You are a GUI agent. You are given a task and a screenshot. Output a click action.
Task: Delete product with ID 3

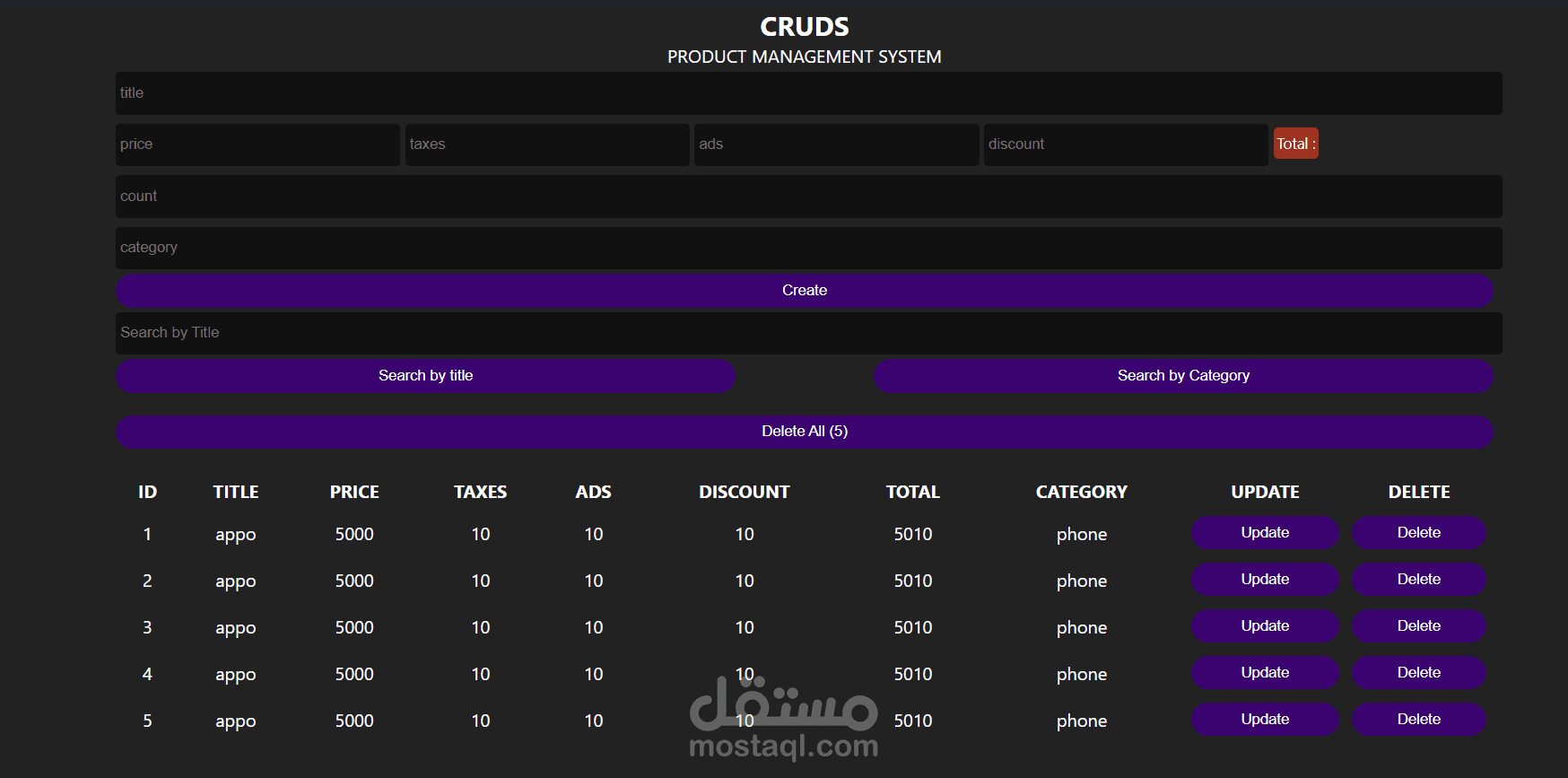coord(1419,626)
